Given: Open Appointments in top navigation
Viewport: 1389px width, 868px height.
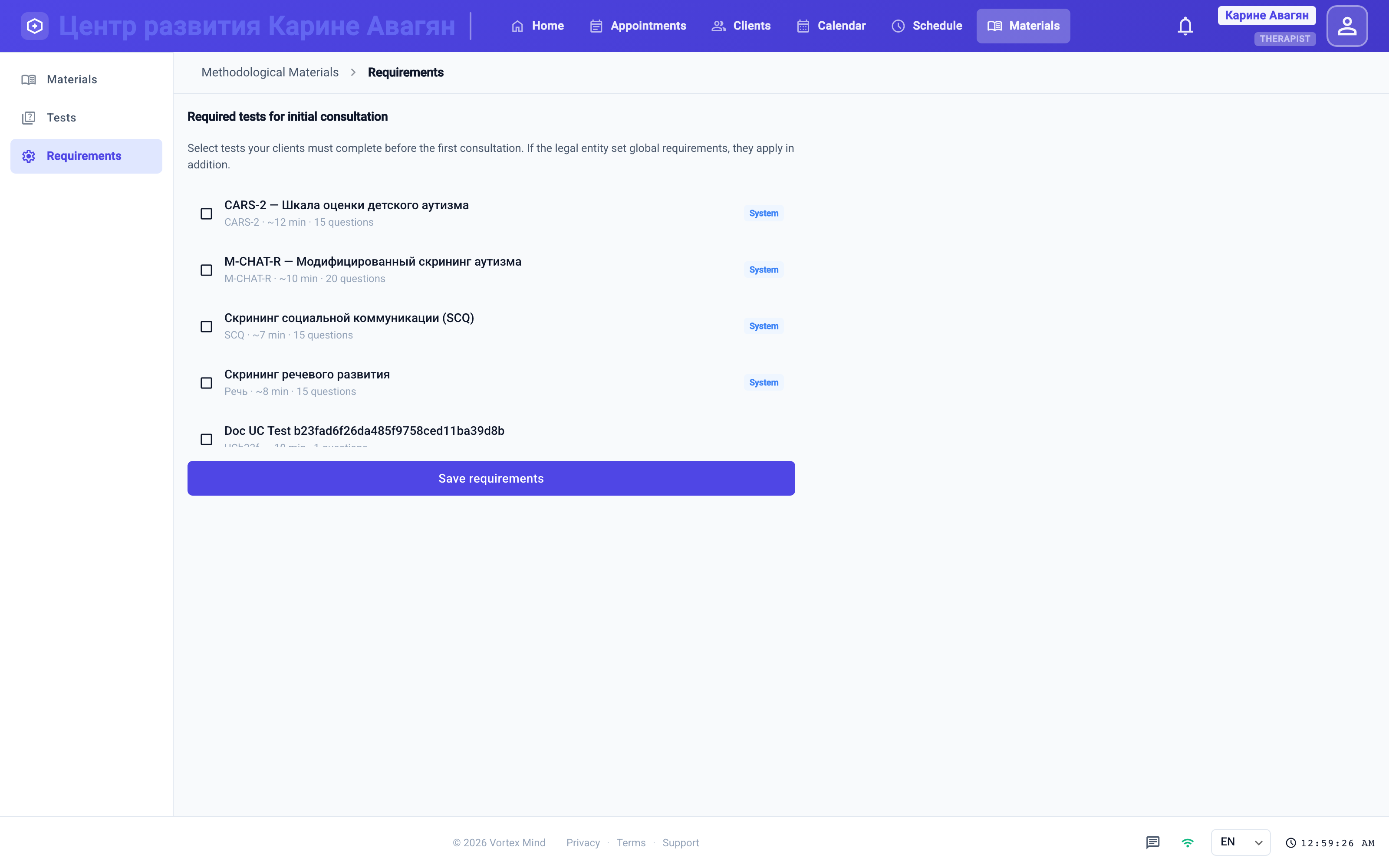Looking at the screenshot, I should click(638, 26).
